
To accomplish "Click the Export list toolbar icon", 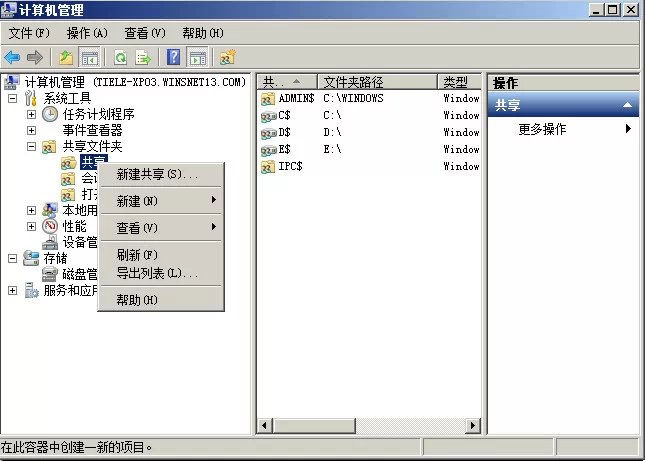I will tap(143, 57).
